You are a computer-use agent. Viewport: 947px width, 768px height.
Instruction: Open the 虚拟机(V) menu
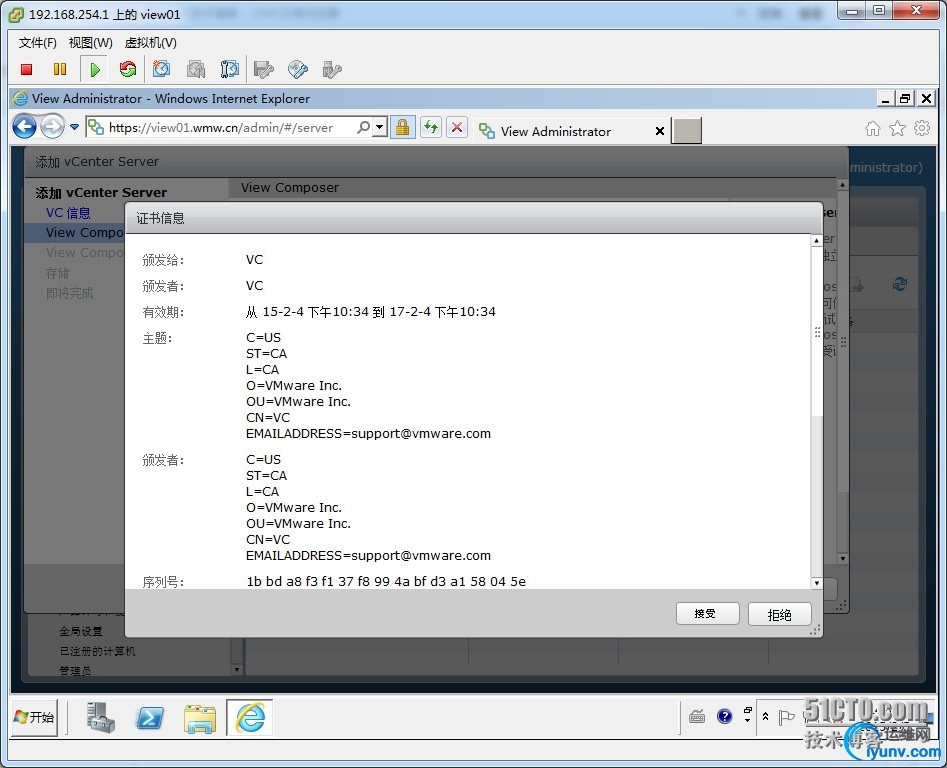click(x=150, y=43)
